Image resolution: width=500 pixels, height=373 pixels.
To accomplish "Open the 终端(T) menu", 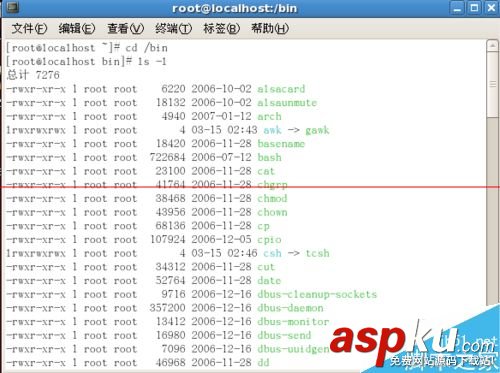I will tap(174, 29).
